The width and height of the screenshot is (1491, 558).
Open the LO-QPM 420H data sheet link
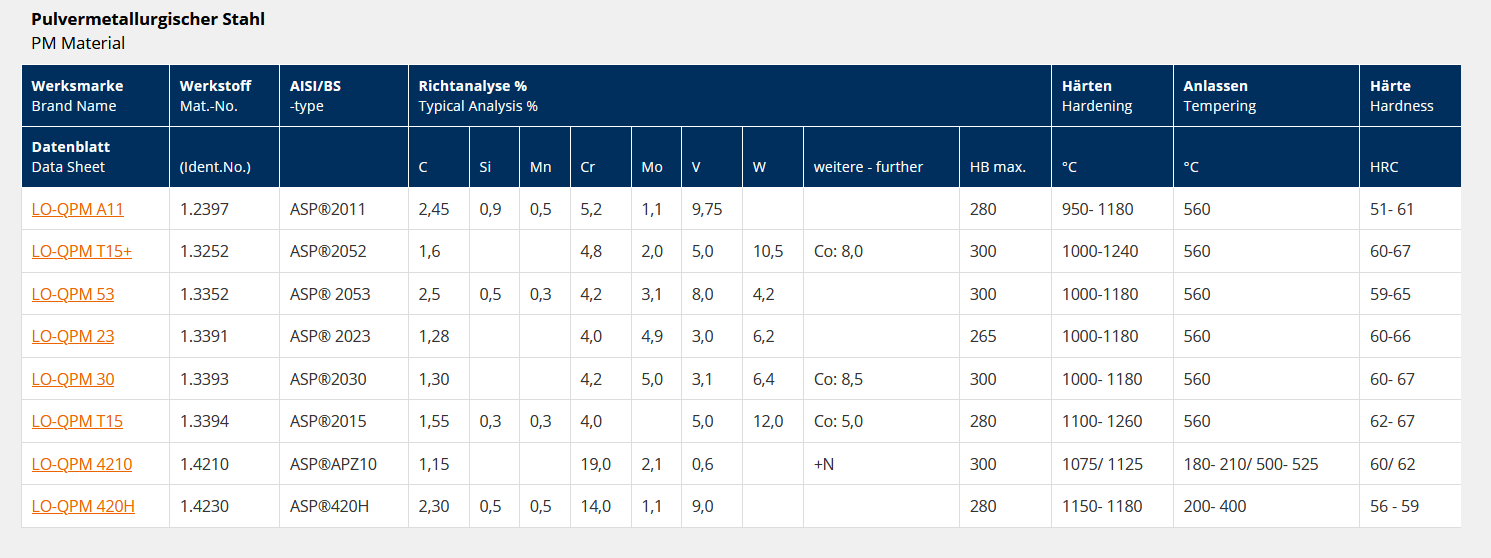click(x=83, y=506)
